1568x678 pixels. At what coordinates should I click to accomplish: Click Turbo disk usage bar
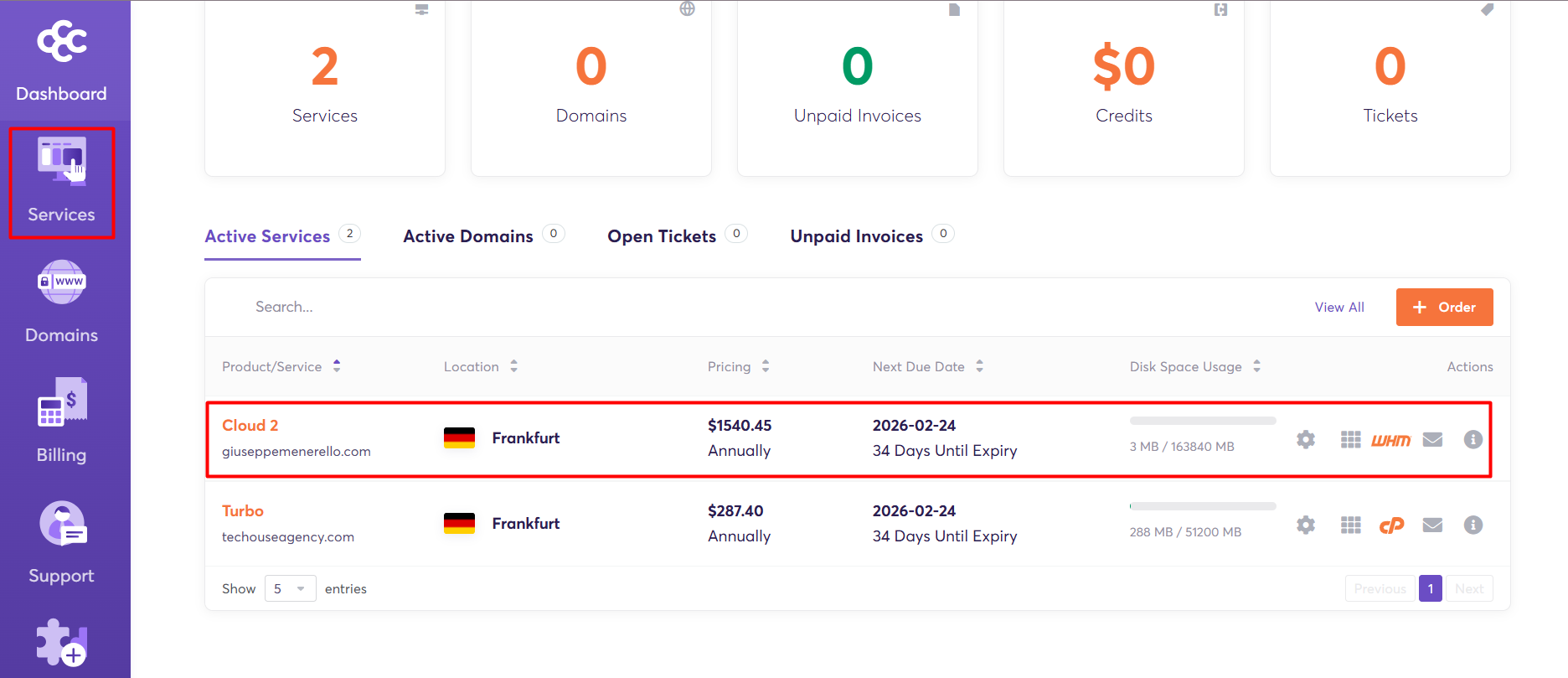[x=1203, y=506]
